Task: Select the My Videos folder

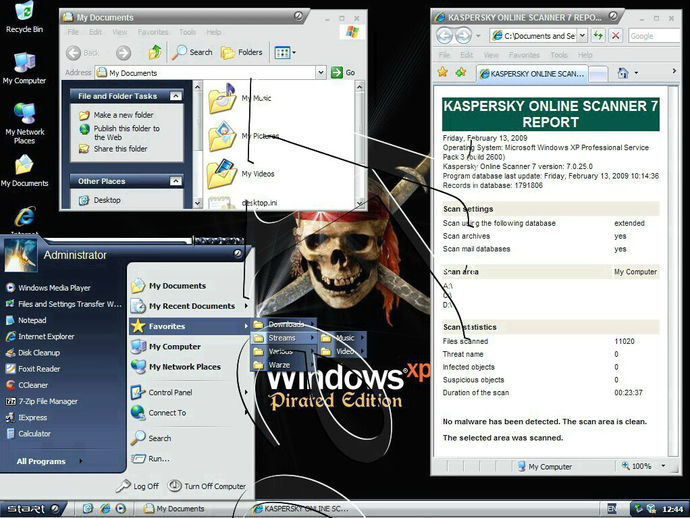Action: click(241, 173)
